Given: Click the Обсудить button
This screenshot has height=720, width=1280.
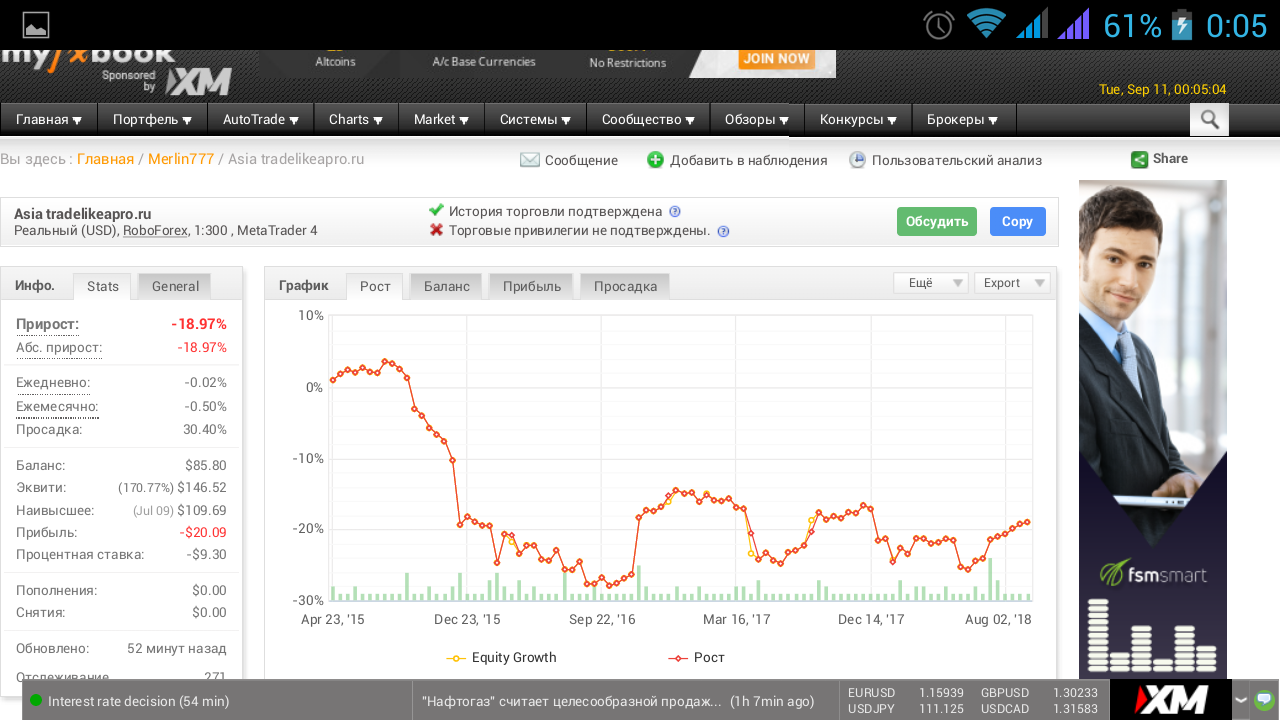Looking at the screenshot, I should click(937, 221).
